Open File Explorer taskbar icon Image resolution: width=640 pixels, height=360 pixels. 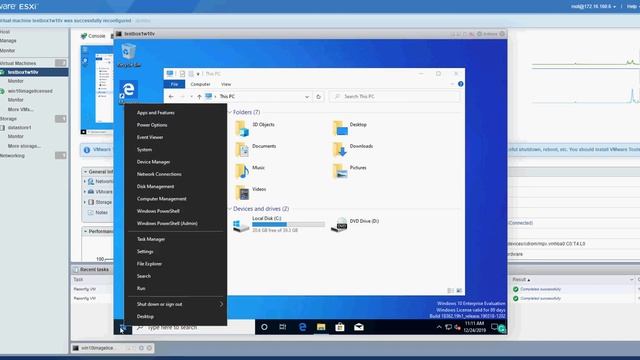pyautogui.click(x=321, y=327)
